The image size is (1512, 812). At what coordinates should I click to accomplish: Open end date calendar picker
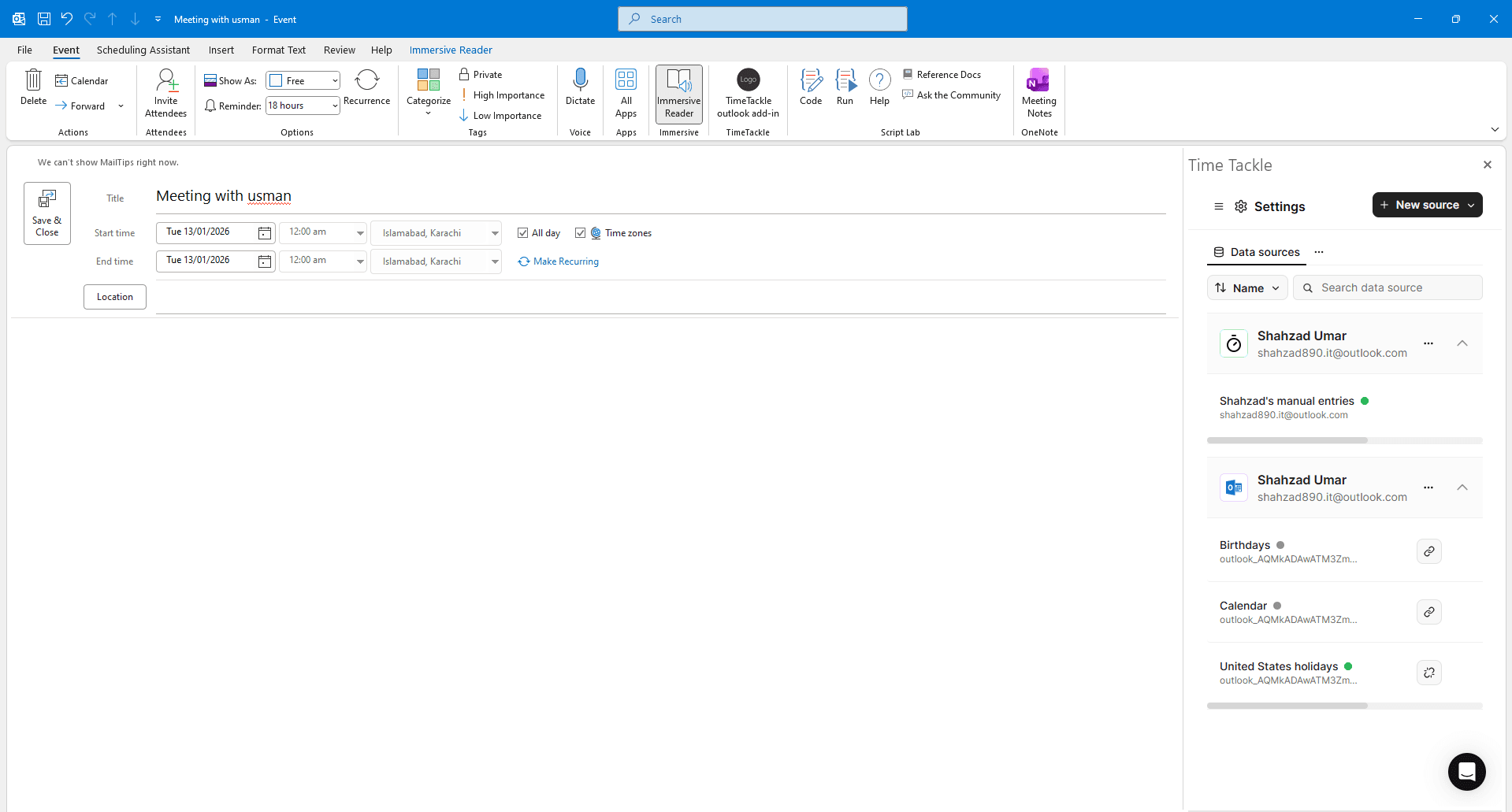[x=265, y=261]
